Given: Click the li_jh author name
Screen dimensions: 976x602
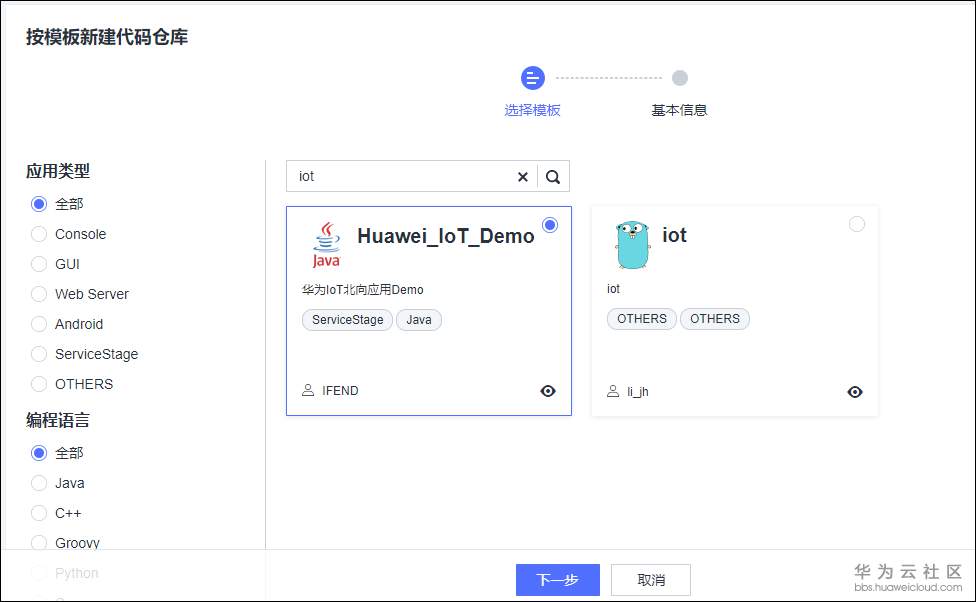Looking at the screenshot, I should [637, 392].
